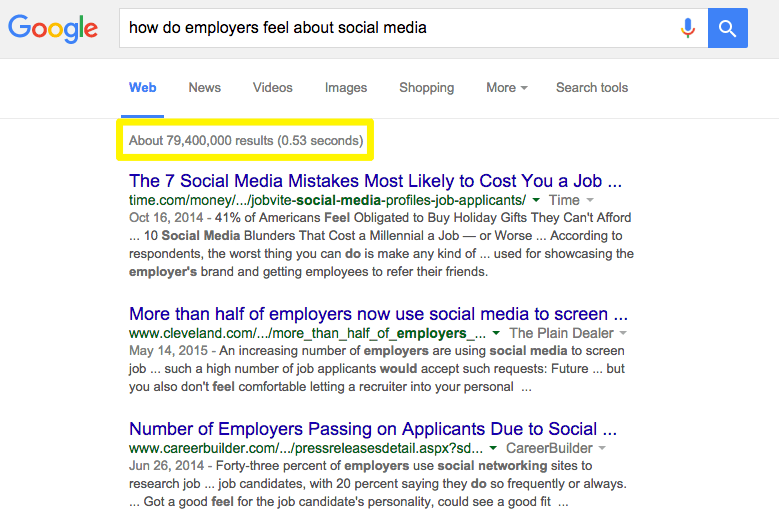This screenshot has height=521, width=779.
Task: Open the CareerBuilder source dropdown
Action: click(x=555, y=448)
